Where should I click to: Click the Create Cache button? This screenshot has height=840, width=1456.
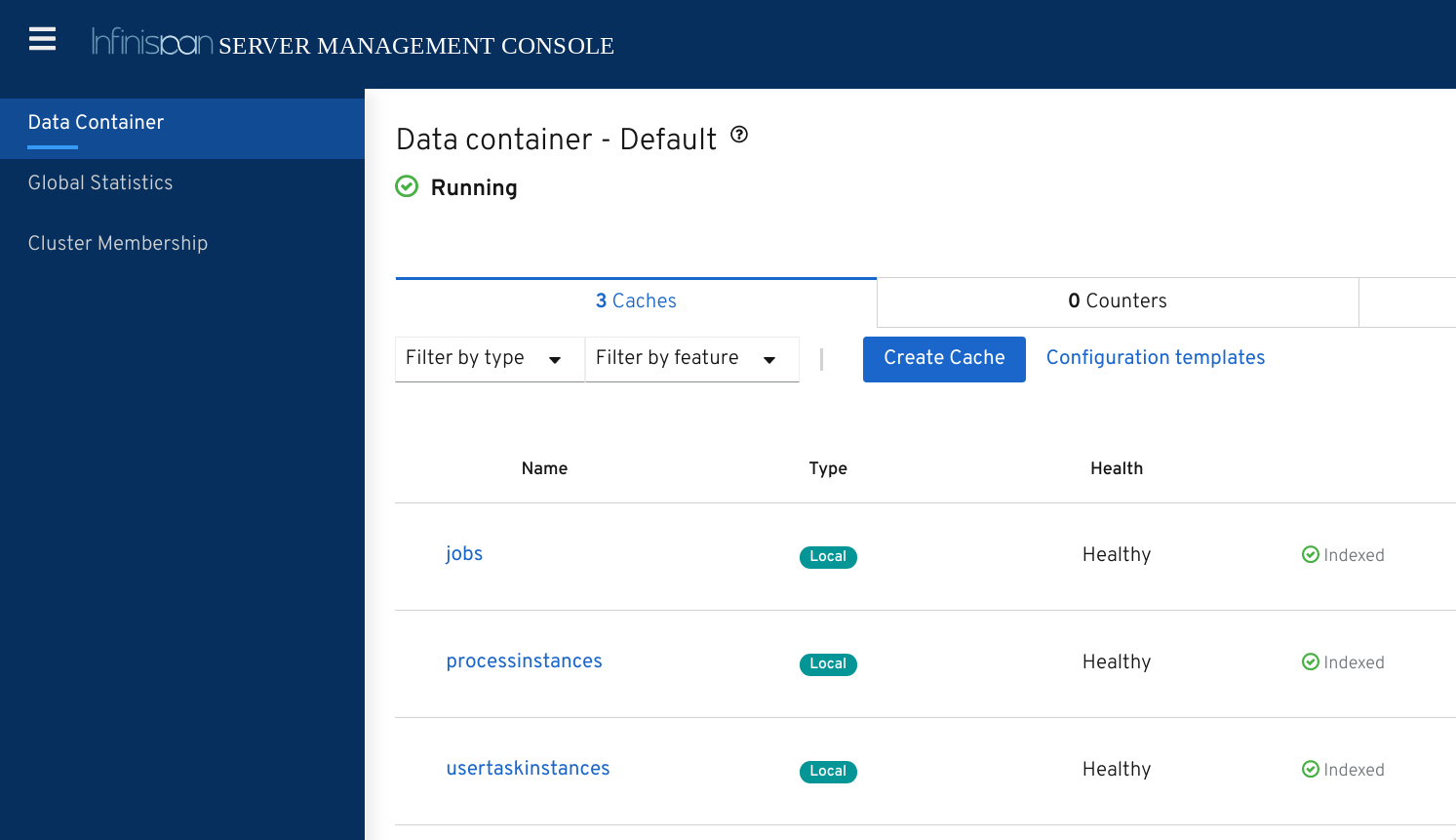point(943,359)
